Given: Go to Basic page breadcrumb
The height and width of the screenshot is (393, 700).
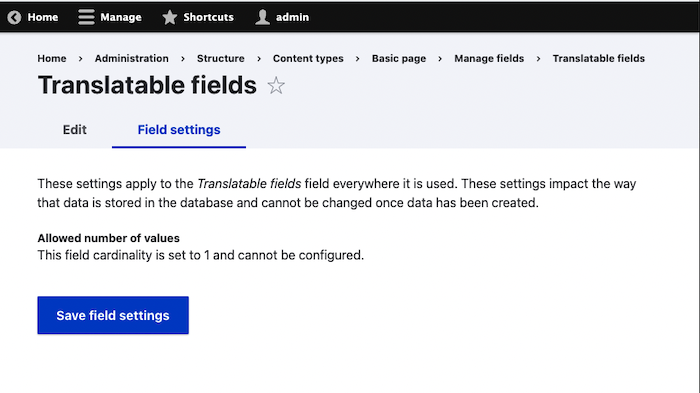Looking at the screenshot, I should pyautogui.click(x=399, y=59).
